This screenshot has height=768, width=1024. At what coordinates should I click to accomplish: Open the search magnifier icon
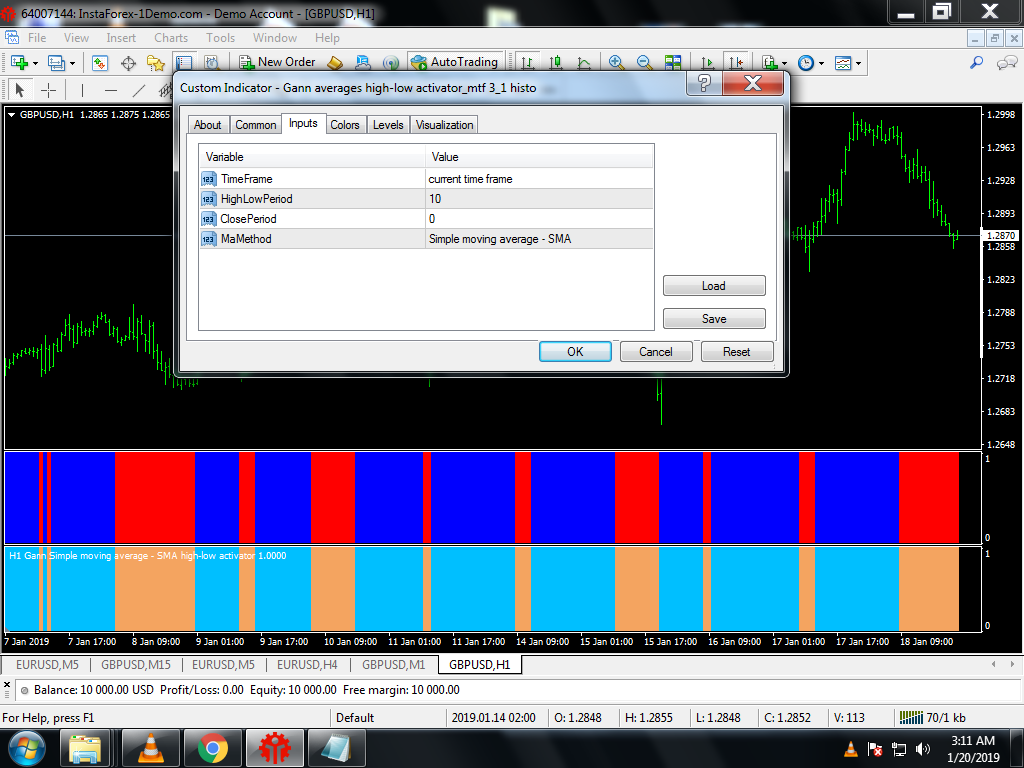click(977, 63)
